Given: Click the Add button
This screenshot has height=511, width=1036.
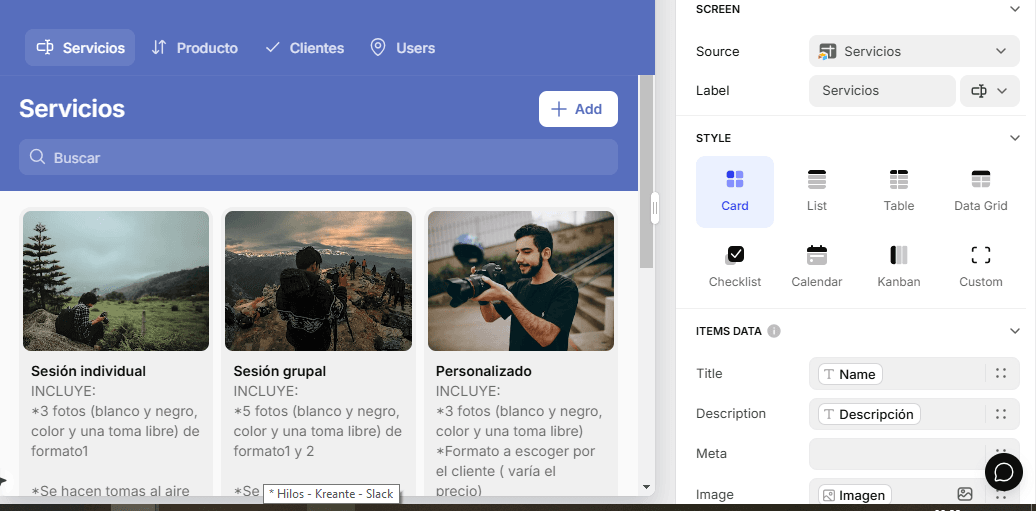Looking at the screenshot, I should coord(578,109).
